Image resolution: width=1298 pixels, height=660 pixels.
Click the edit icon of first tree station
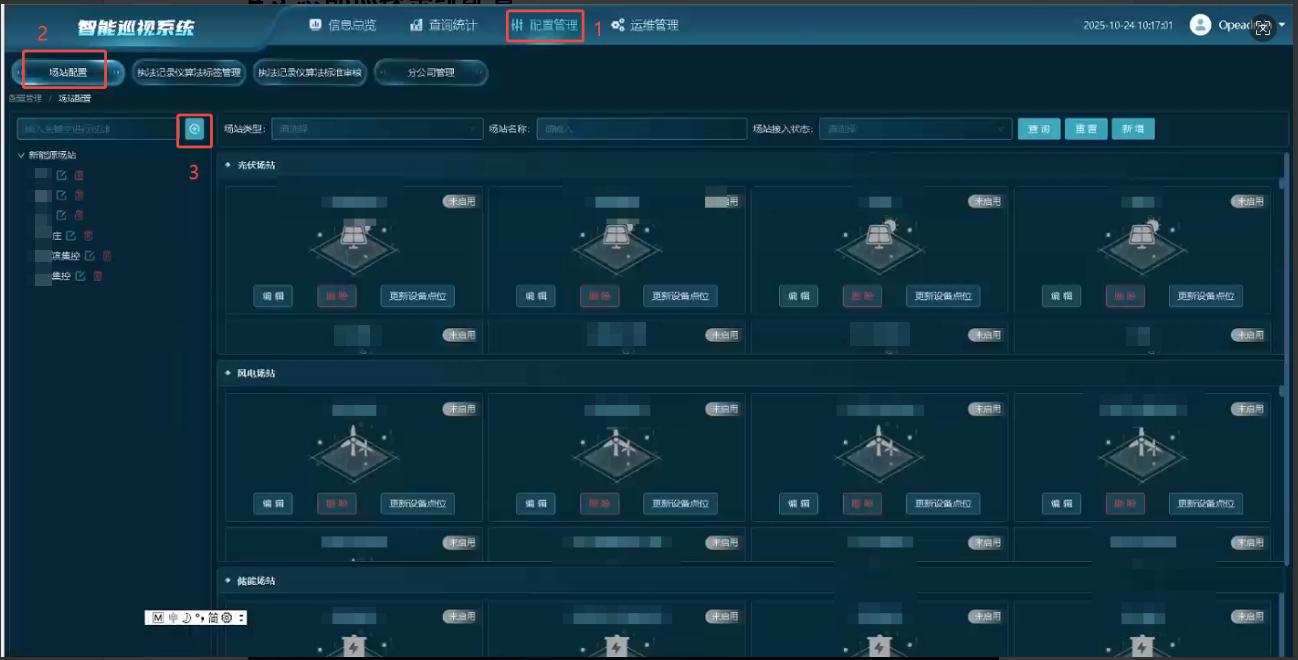pyautogui.click(x=62, y=175)
